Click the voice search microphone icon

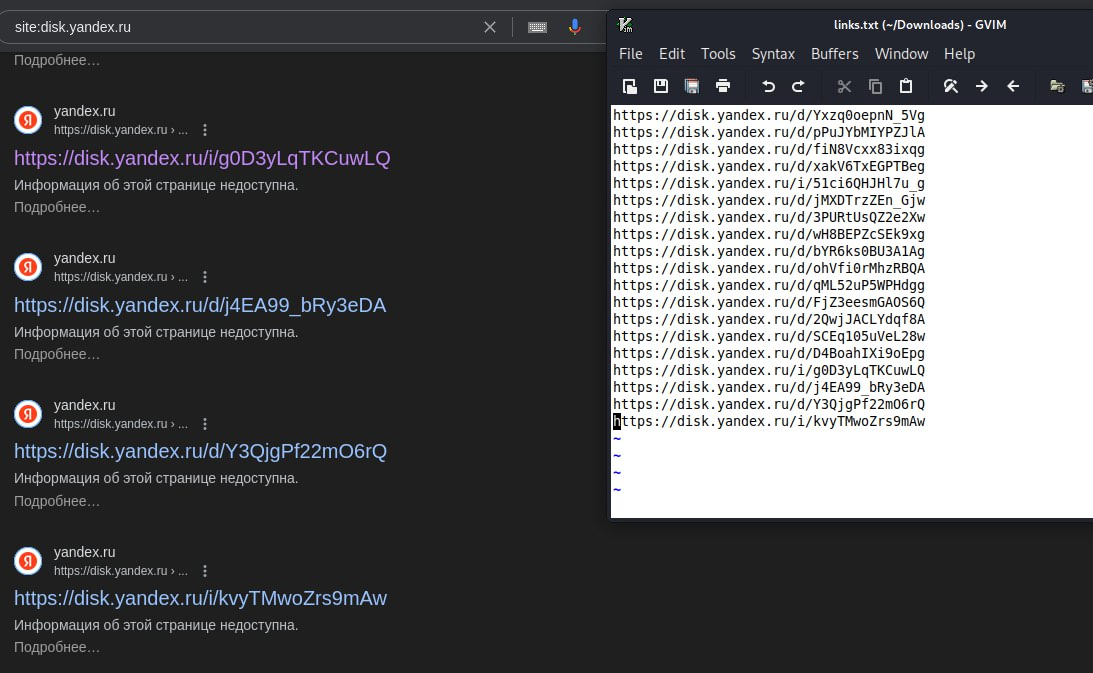pyautogui.click(x=574, y=27)
